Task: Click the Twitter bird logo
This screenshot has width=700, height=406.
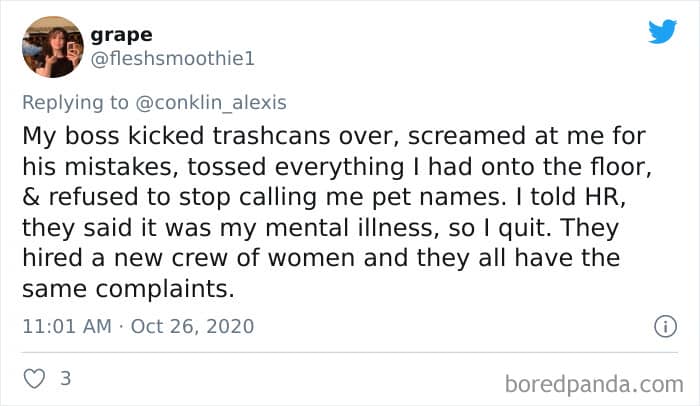Action: [x=662, y=31]
